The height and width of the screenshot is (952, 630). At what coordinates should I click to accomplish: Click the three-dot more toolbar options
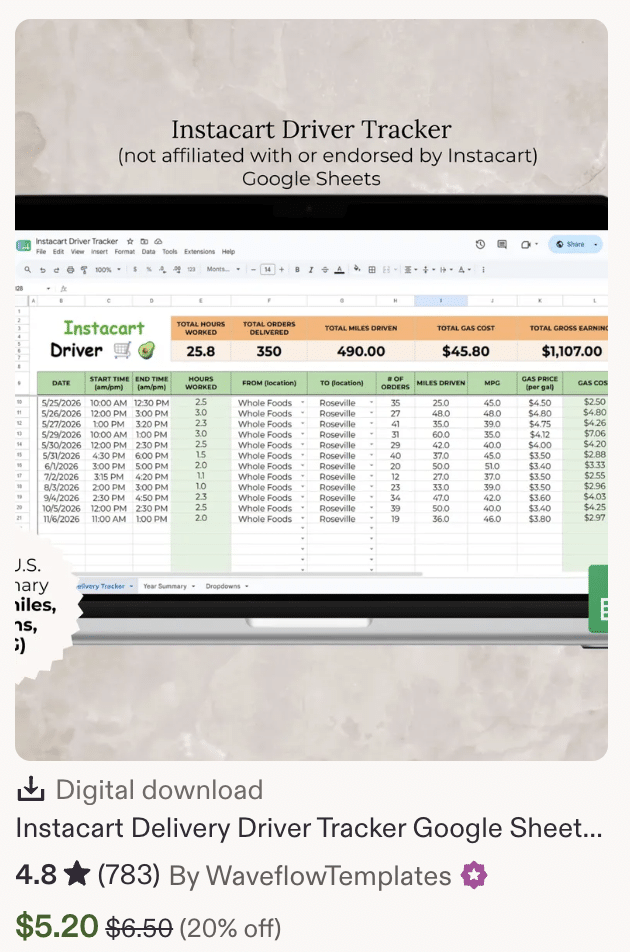click(483, 270)
